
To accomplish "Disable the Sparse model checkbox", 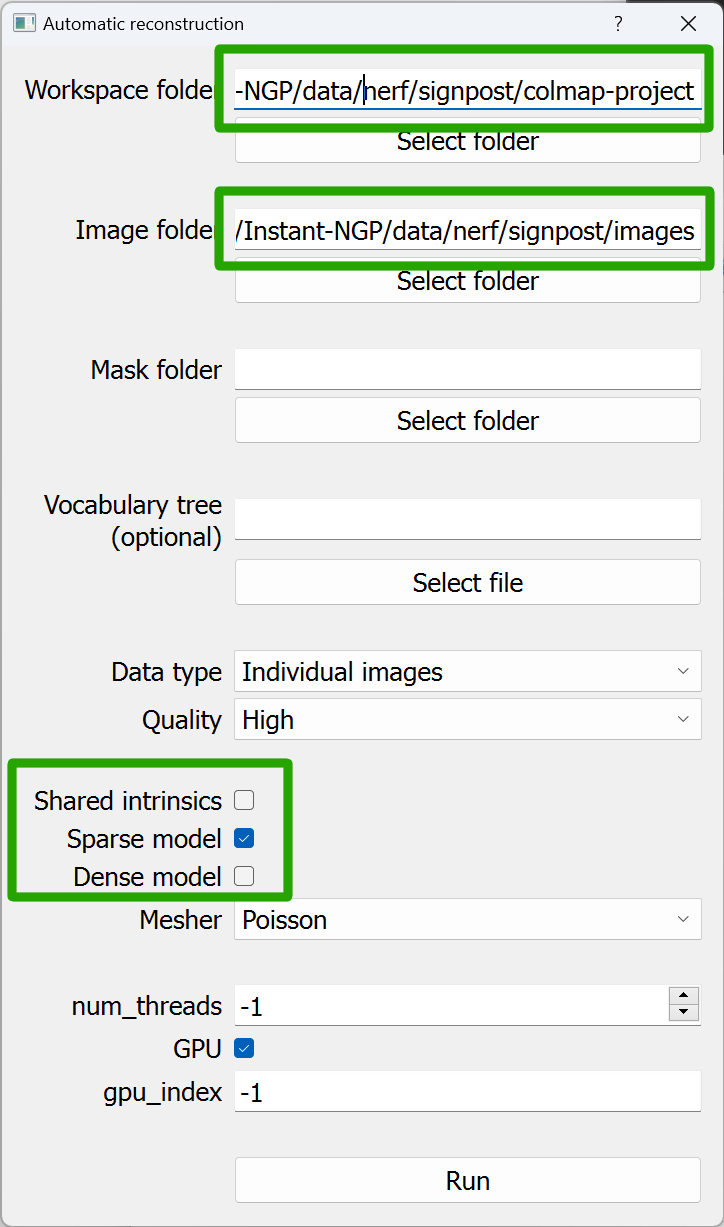I will (x=243, y=838).
